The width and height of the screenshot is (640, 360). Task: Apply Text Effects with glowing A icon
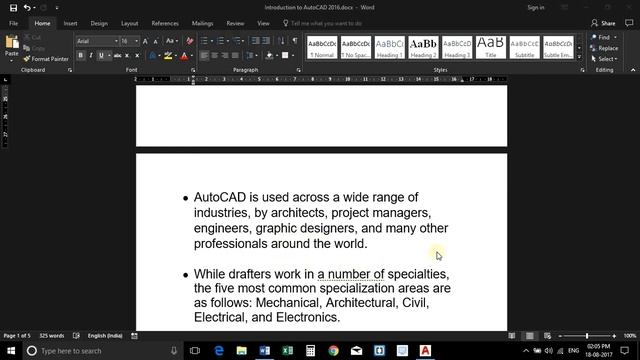click(153, 56)
